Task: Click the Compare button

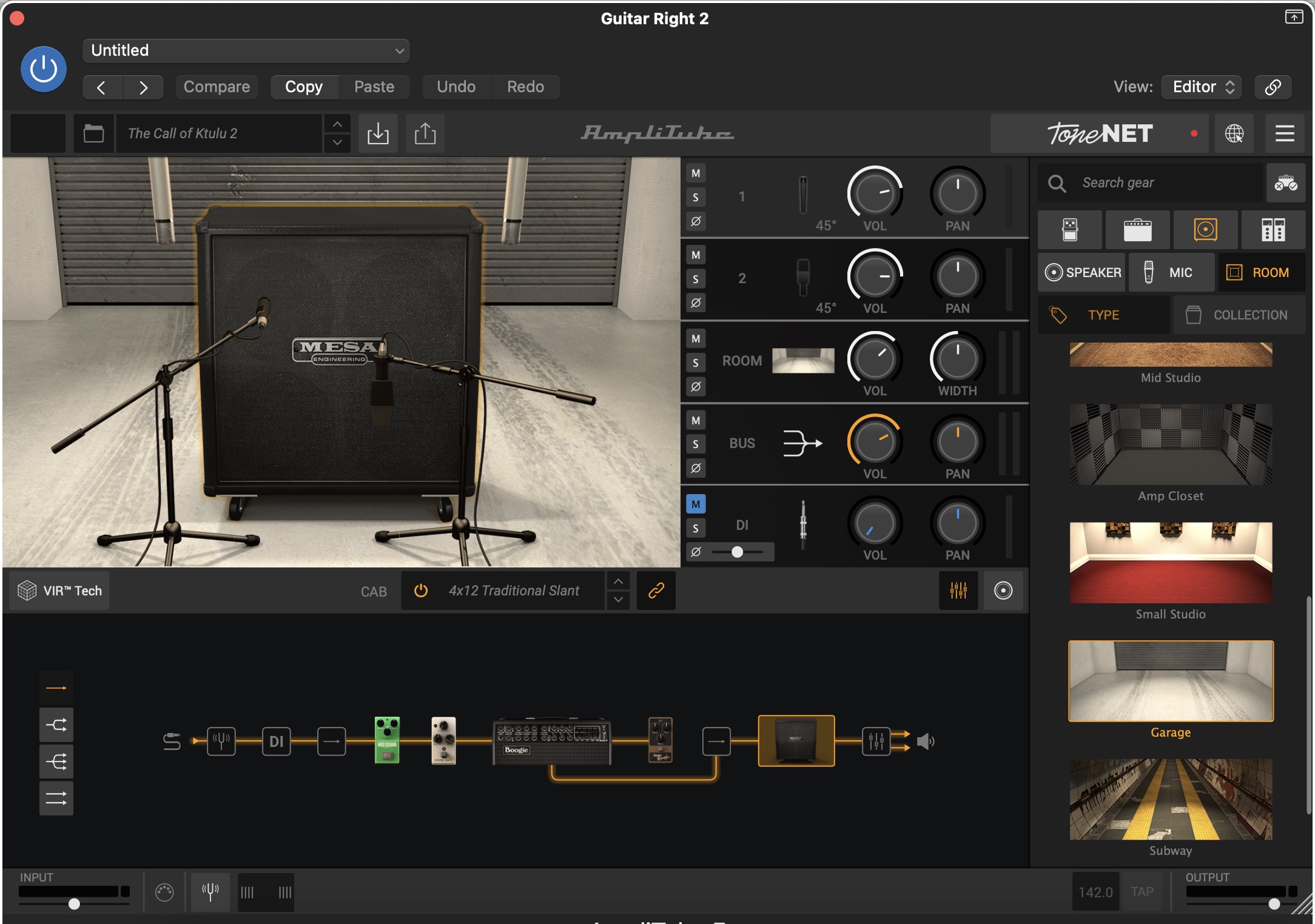Action: pyautogui.click(x=217, y=87)
